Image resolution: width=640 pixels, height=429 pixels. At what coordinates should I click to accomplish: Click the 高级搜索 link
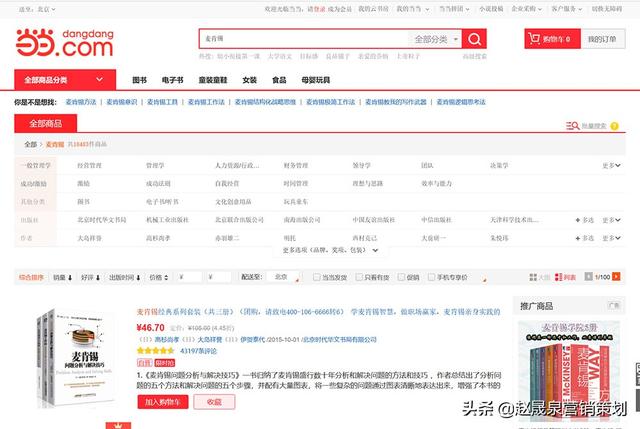474,56
